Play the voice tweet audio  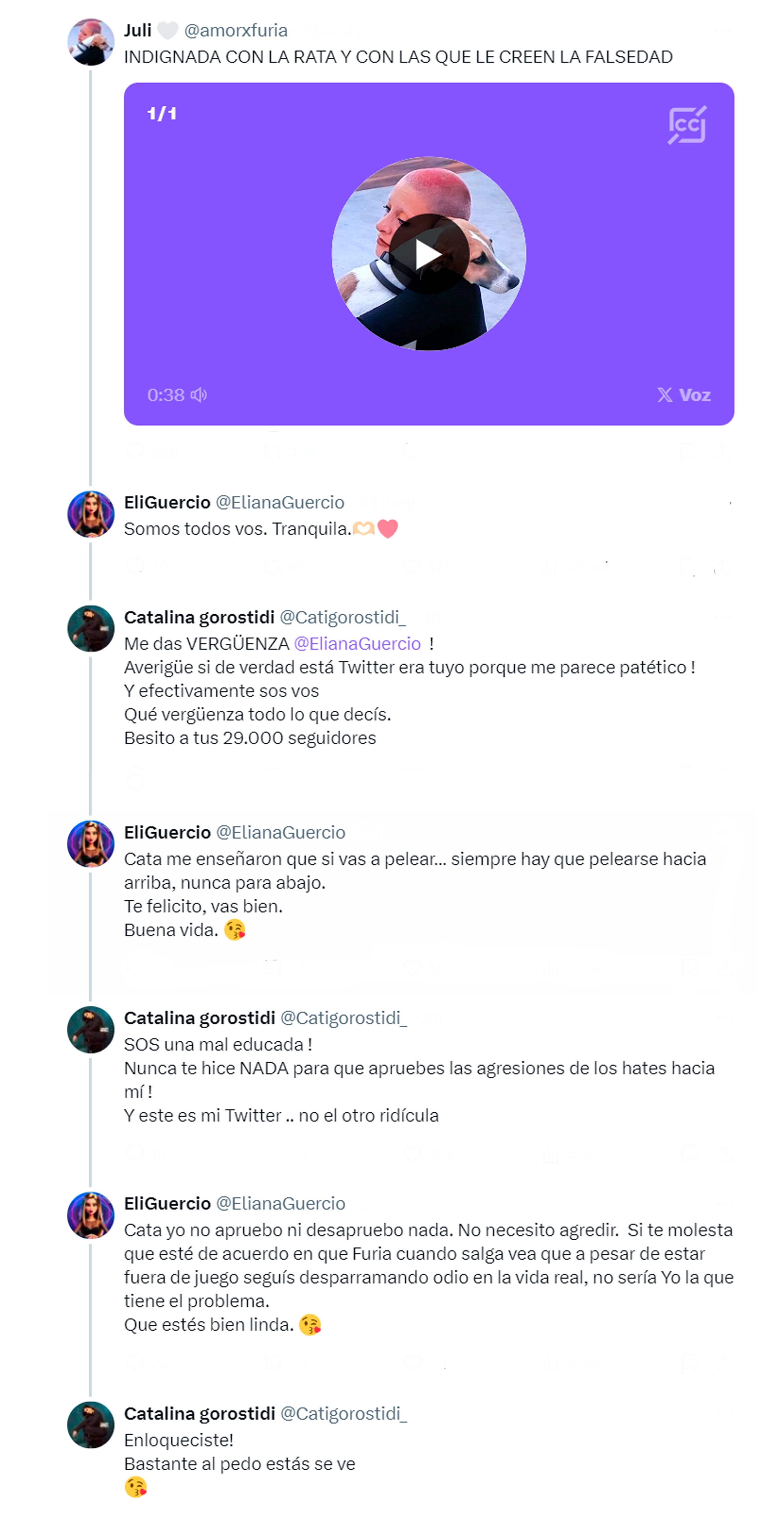pos(429,254)
